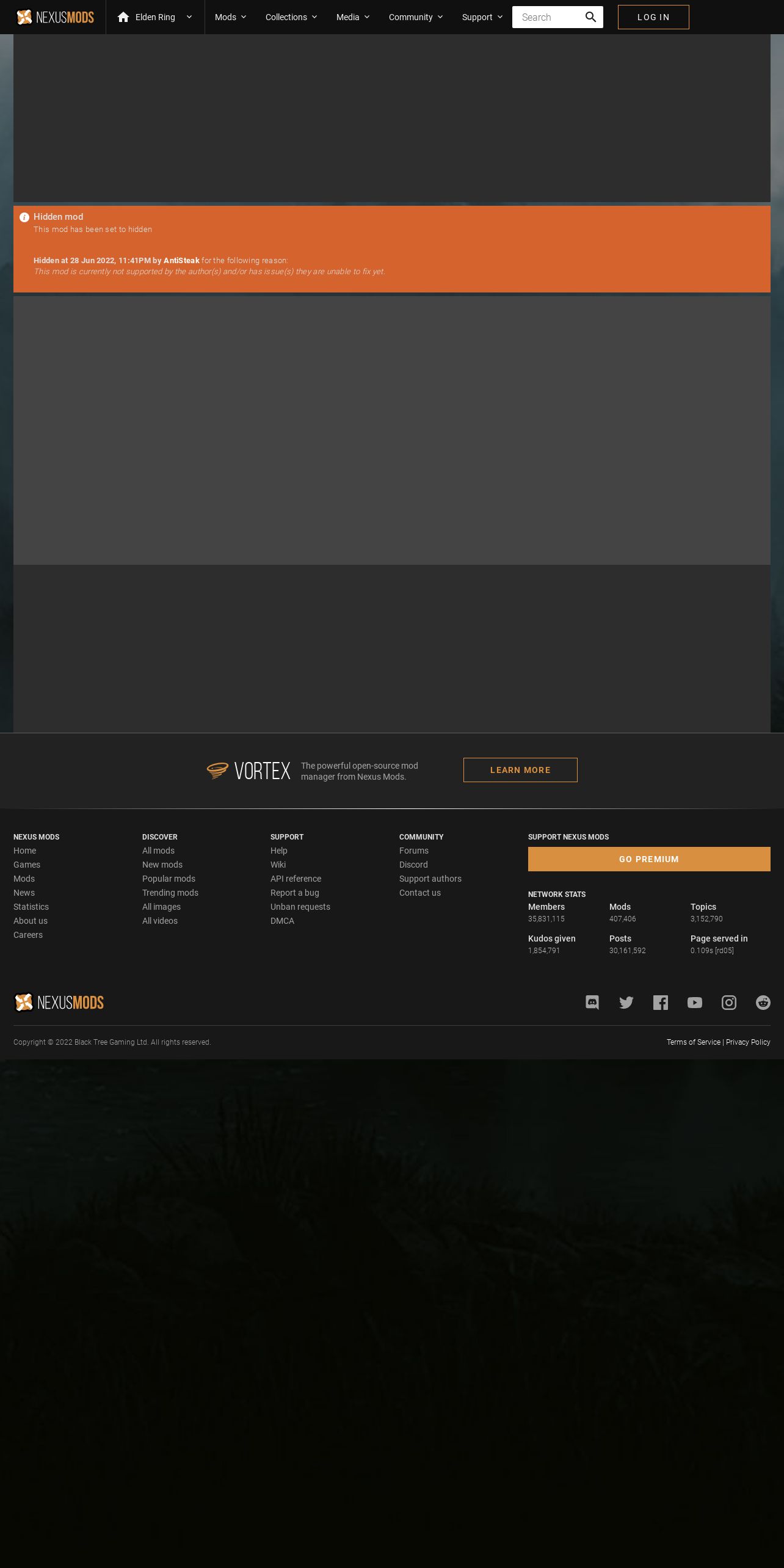This screenshot has width=784, height=1568.
Task: Open the Collections menu dropdown
Action: point(291,17)
